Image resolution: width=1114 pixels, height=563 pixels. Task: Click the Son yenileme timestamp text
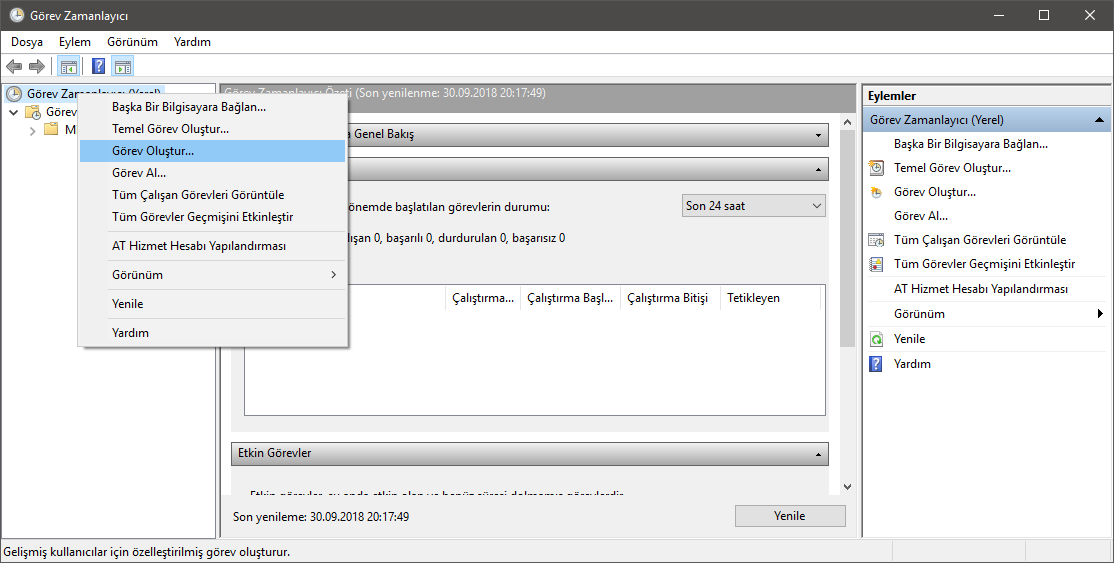(x=321, y=517)
